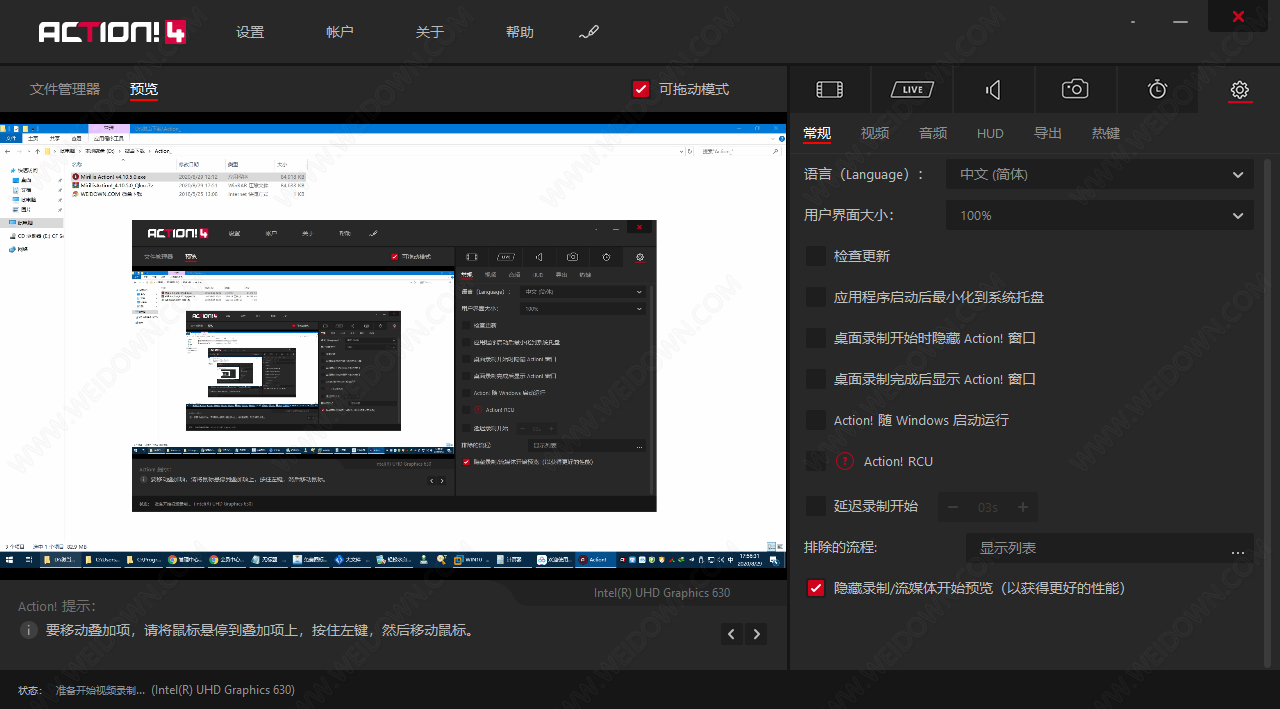Screen dimensions: 1280x709
Task: Switch to the 视频 settings tab
Action: tap(875, 133)
